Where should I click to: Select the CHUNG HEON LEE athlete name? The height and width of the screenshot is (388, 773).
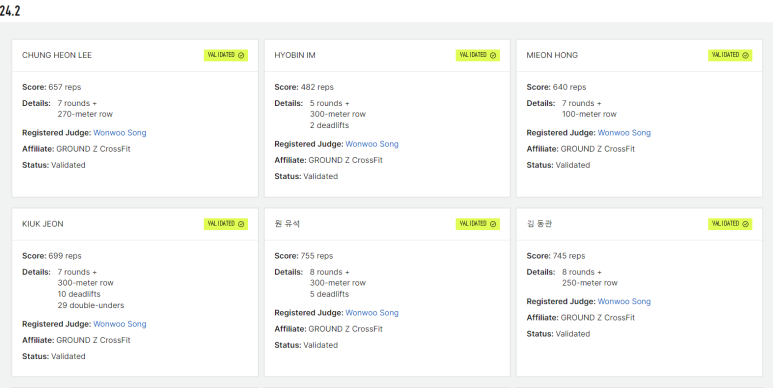(57, 55)
